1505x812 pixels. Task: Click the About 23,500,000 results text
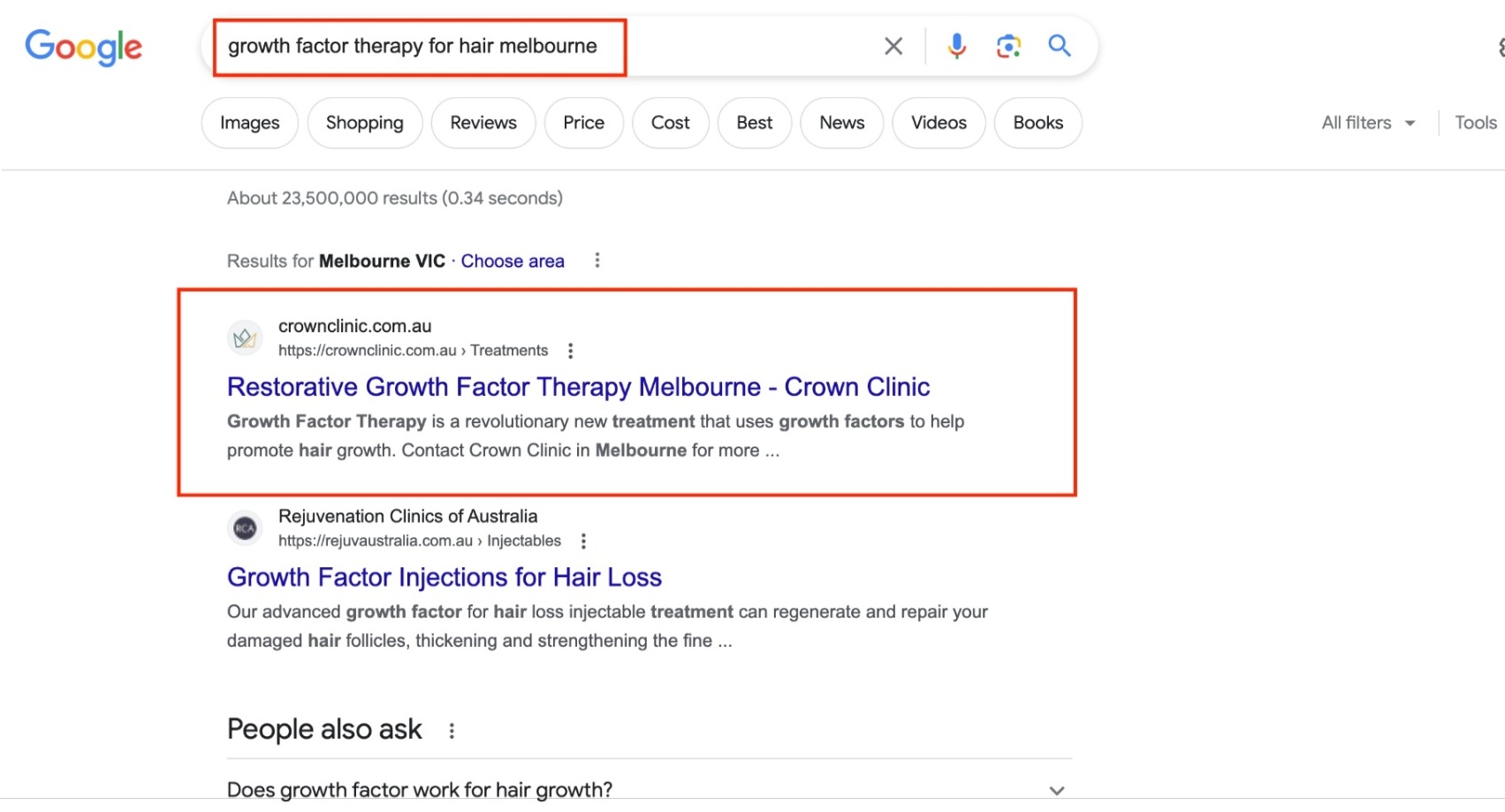point(394,198)
